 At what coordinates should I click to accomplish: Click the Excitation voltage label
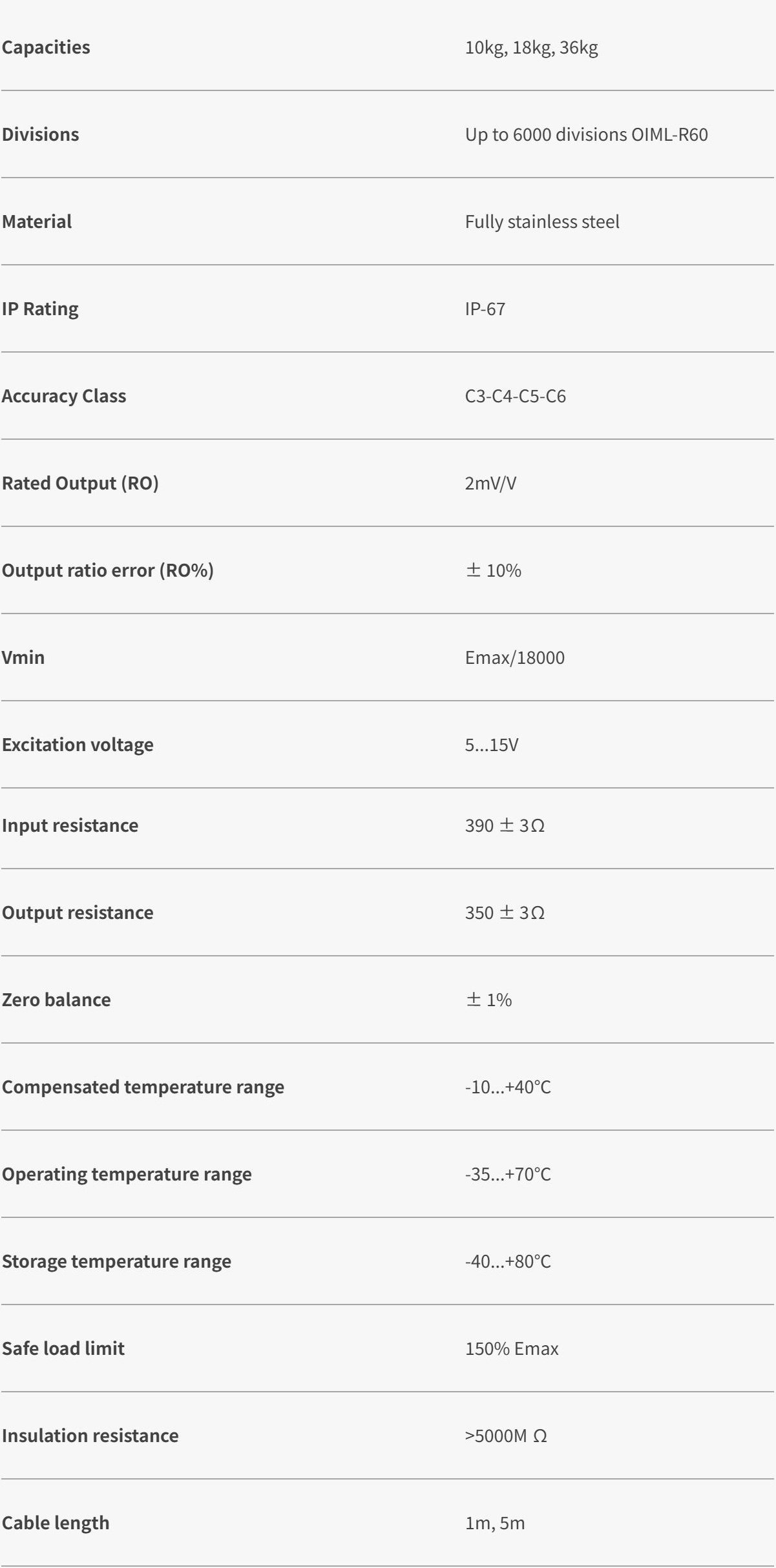[x=78, y=745]
